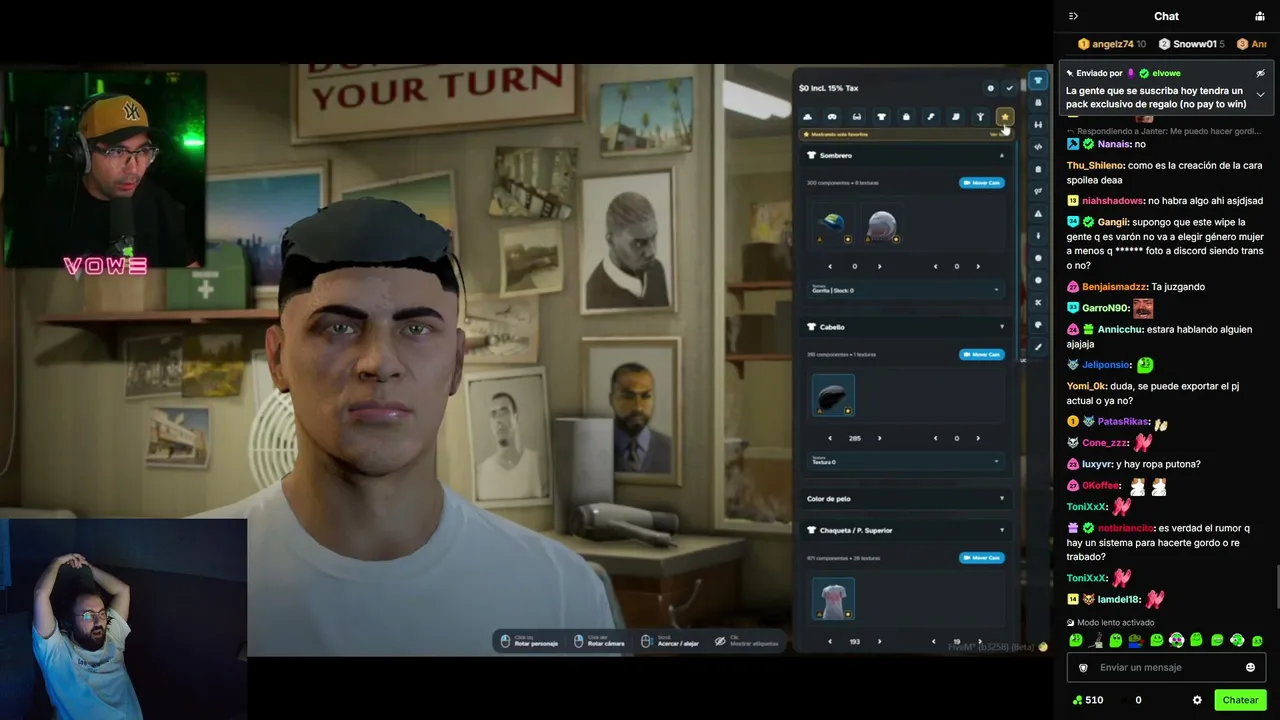1280x720 pixels.
Task: Open the green points icon showing 510
Action: 1077,700
